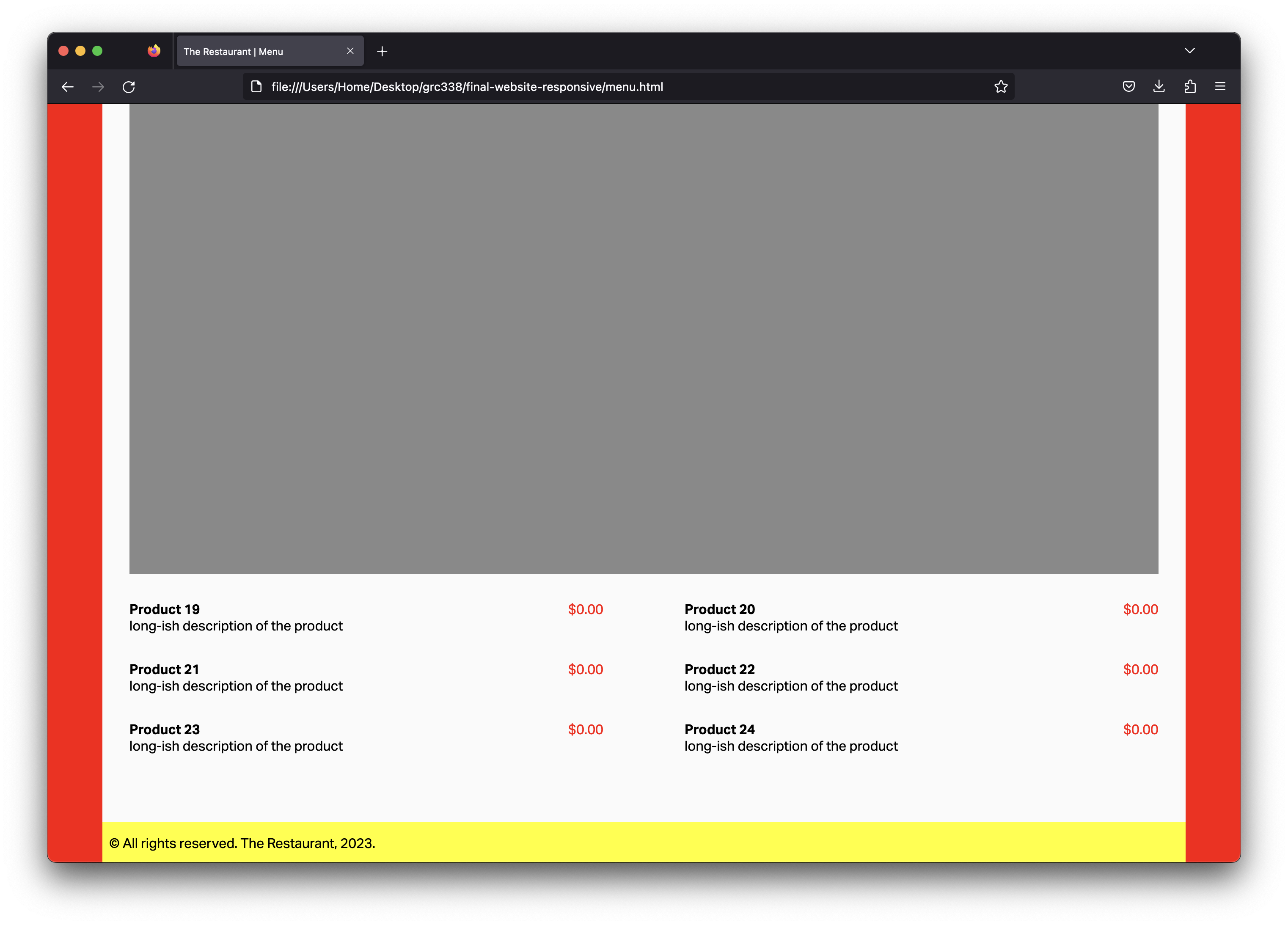Click the $0.00 price of Product 22

(1140, 669)
